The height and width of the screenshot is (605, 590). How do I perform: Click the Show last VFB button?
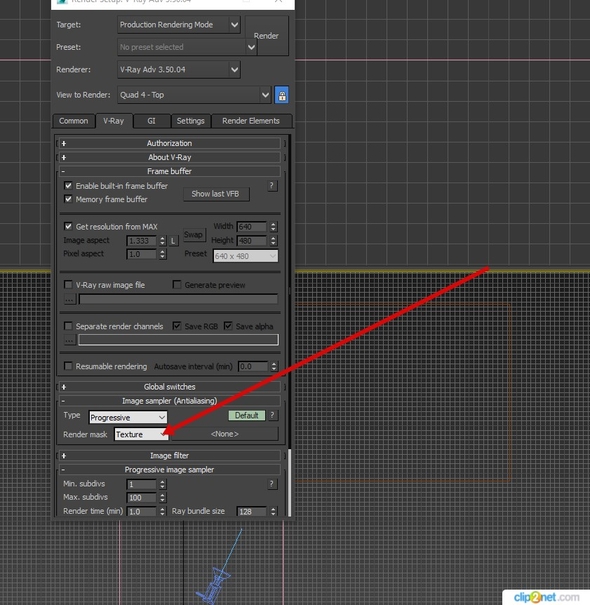click(215, 194)
